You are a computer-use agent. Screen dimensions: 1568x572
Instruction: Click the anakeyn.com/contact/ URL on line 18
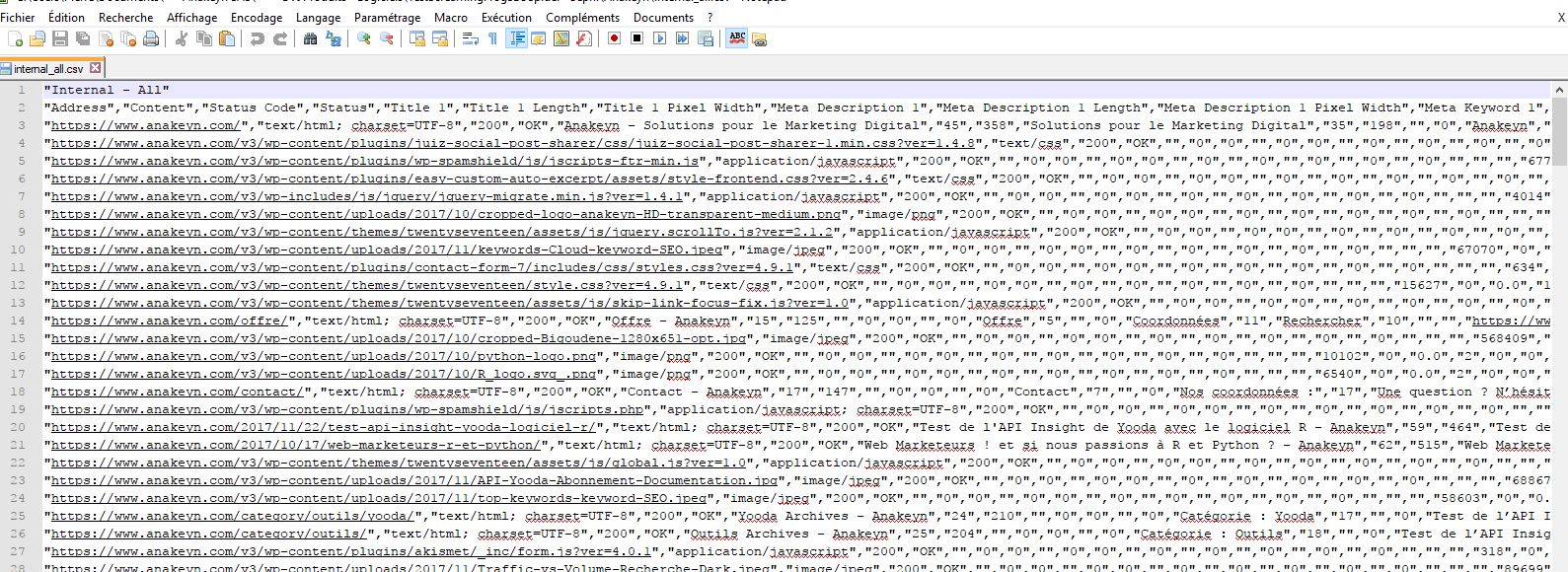[x=177, y=392]
